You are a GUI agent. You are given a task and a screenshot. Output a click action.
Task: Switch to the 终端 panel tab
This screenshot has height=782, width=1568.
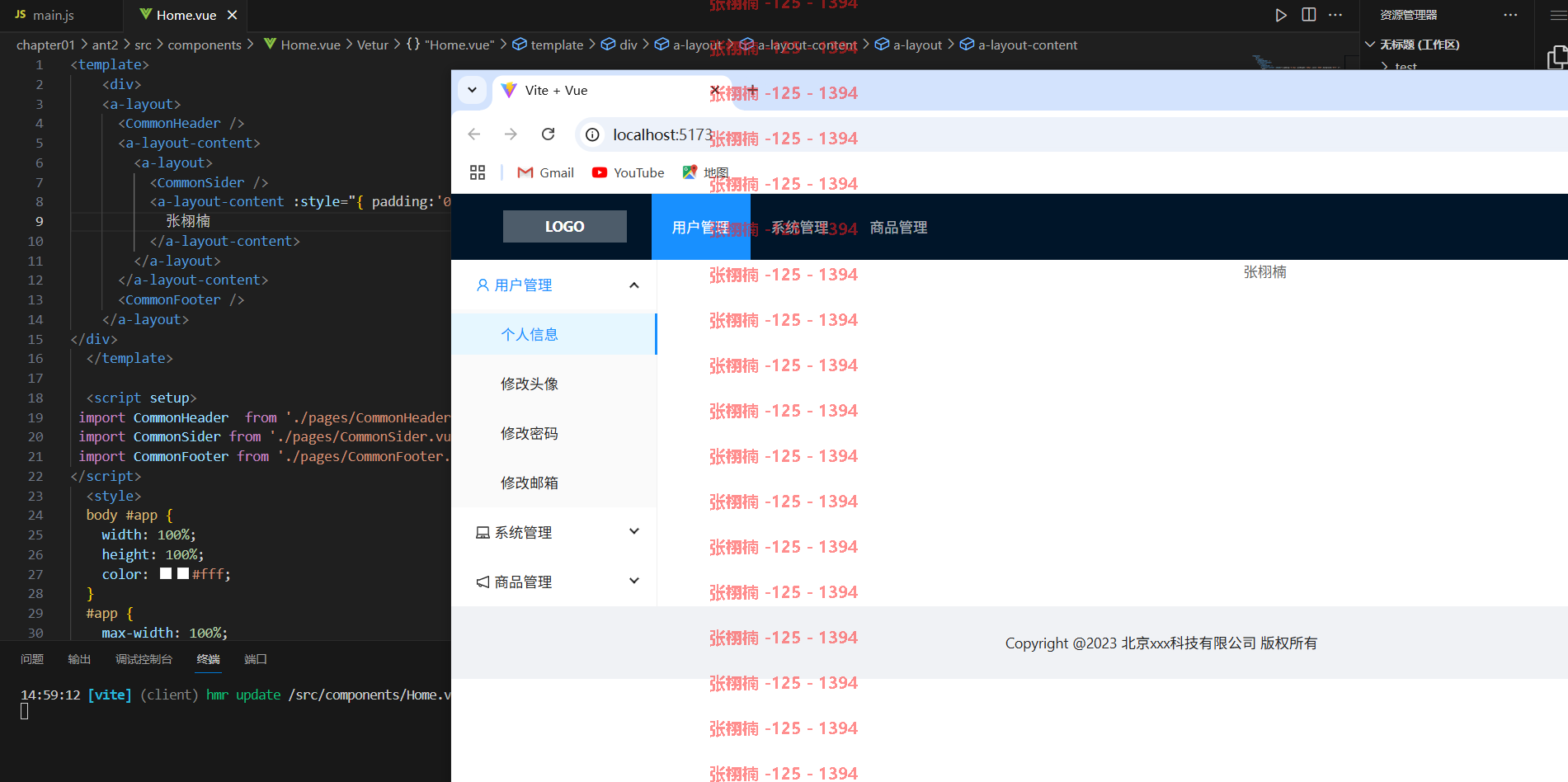click(209, 659)
